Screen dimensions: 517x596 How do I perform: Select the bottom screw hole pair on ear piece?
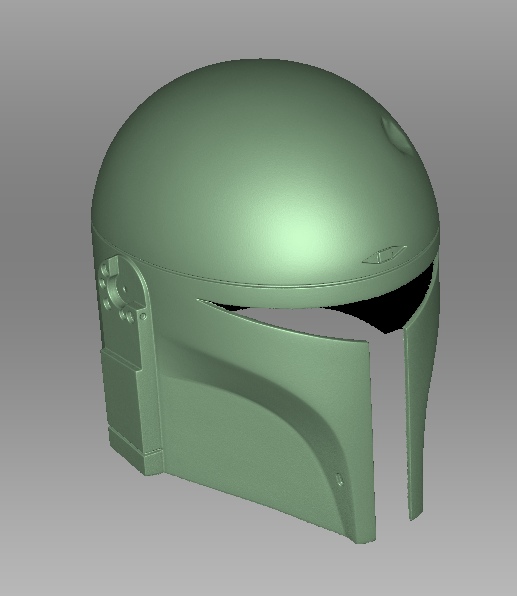point(127,315)
